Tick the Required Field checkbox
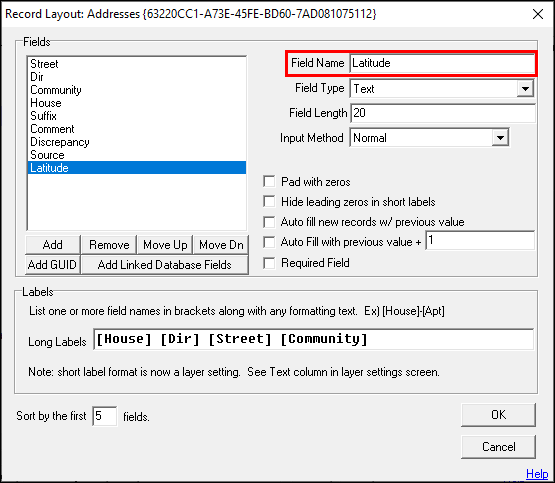555x483 pixels. (269, 263)
